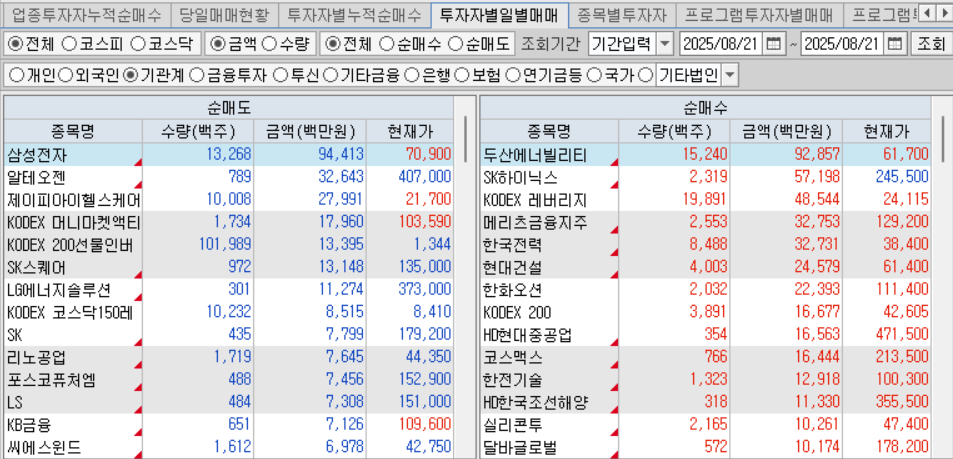The image size is (953, 459).
Task: Select the SK스퀘어 row
Action: 229,267
